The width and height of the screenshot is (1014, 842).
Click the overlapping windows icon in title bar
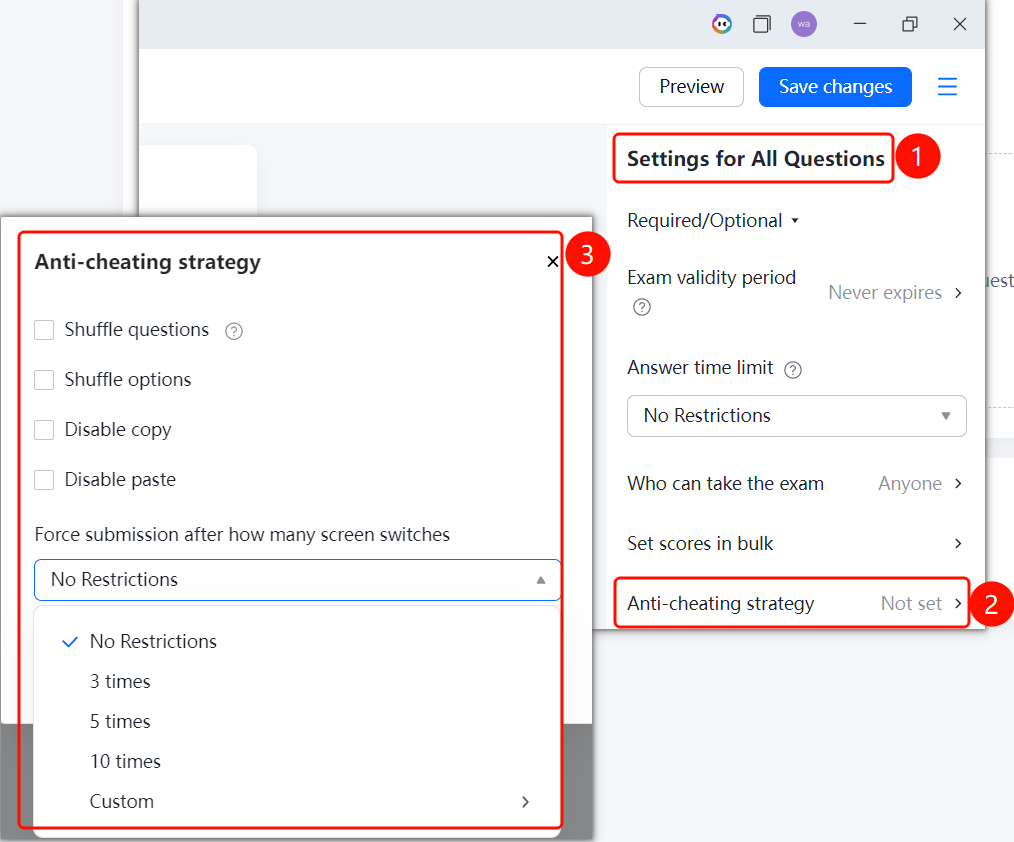762,25
